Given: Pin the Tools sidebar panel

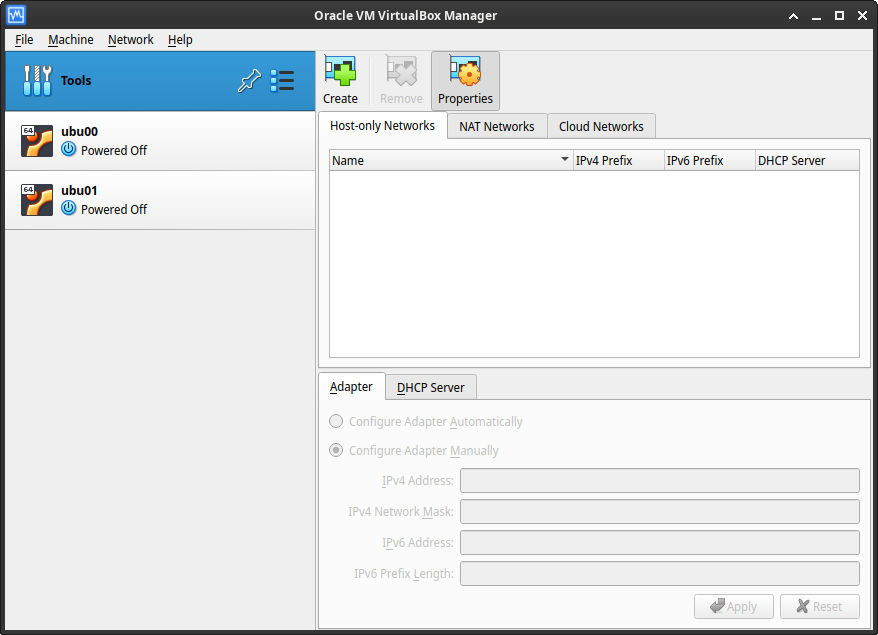Looking at the screenshot, I should 249,81.
